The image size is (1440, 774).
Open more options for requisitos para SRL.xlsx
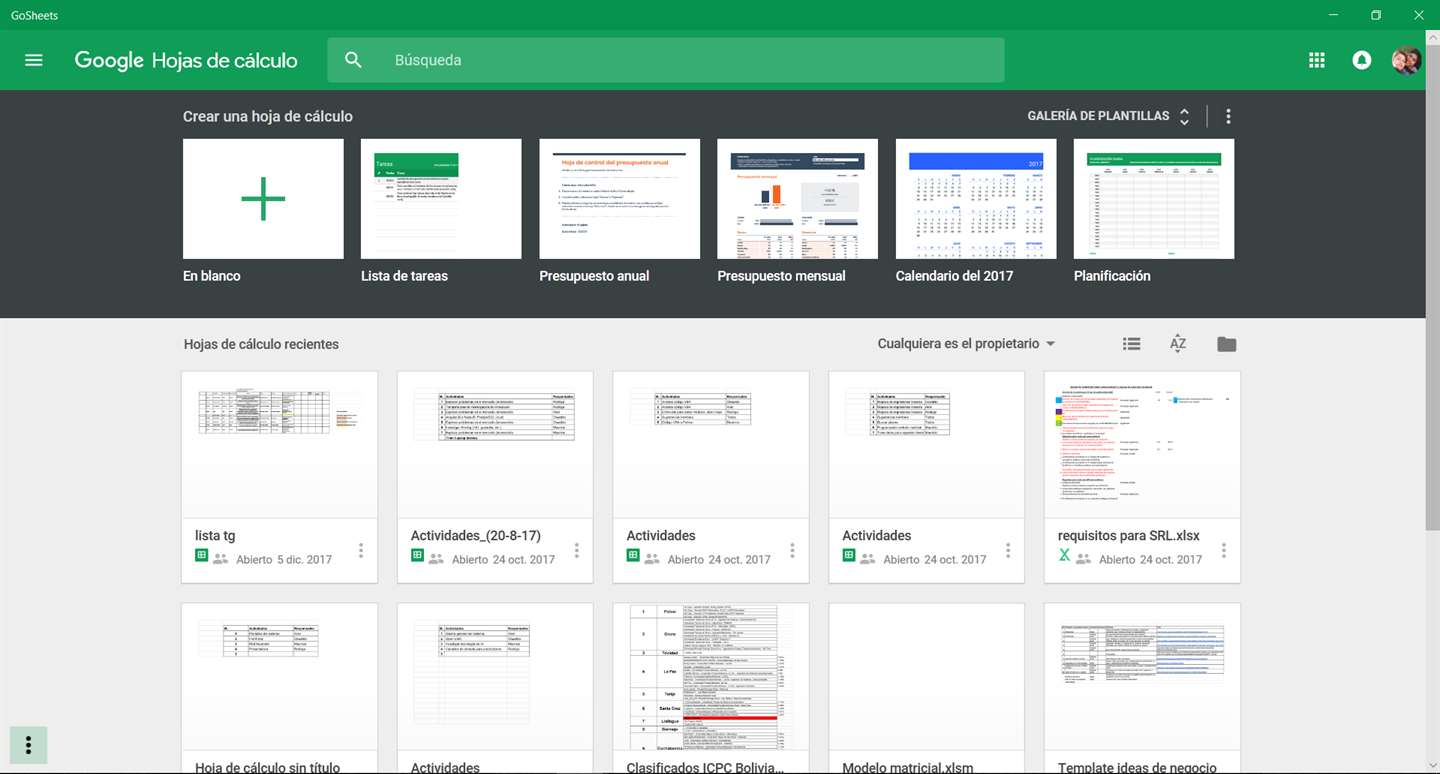point(1224,550)
